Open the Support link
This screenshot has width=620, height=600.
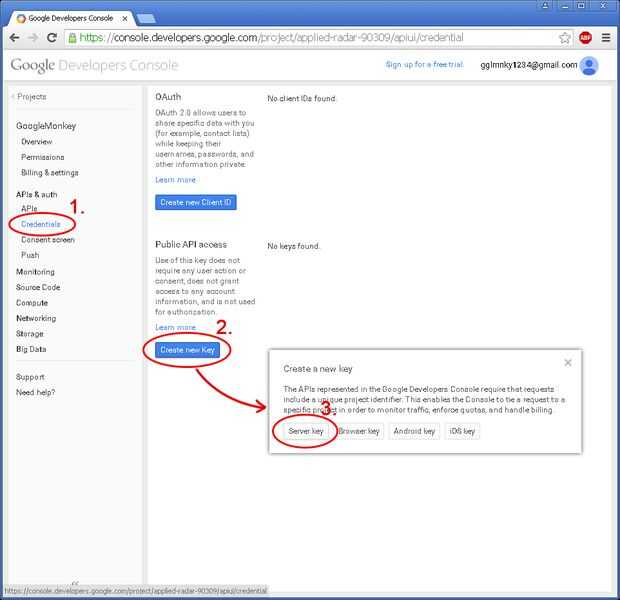click(x=30, y=377)
